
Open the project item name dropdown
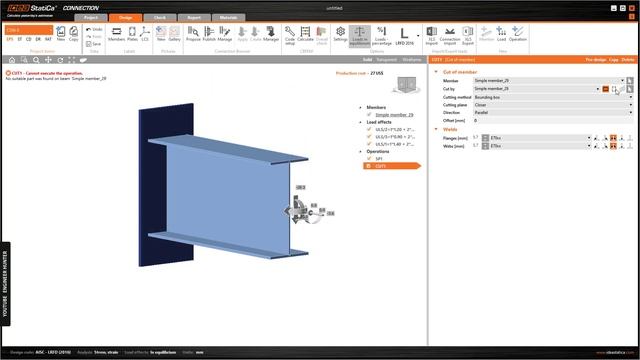(x=29, y=30)
